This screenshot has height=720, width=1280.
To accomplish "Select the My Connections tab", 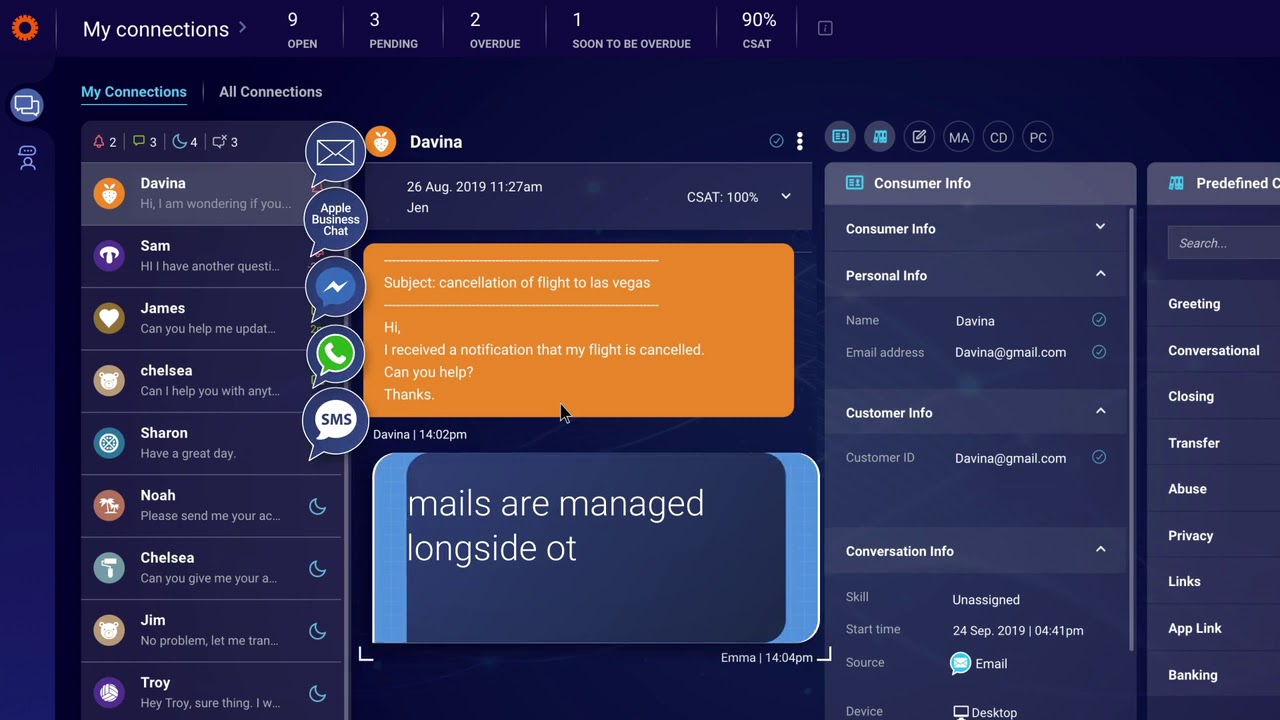I will click(x=134, y=92).
